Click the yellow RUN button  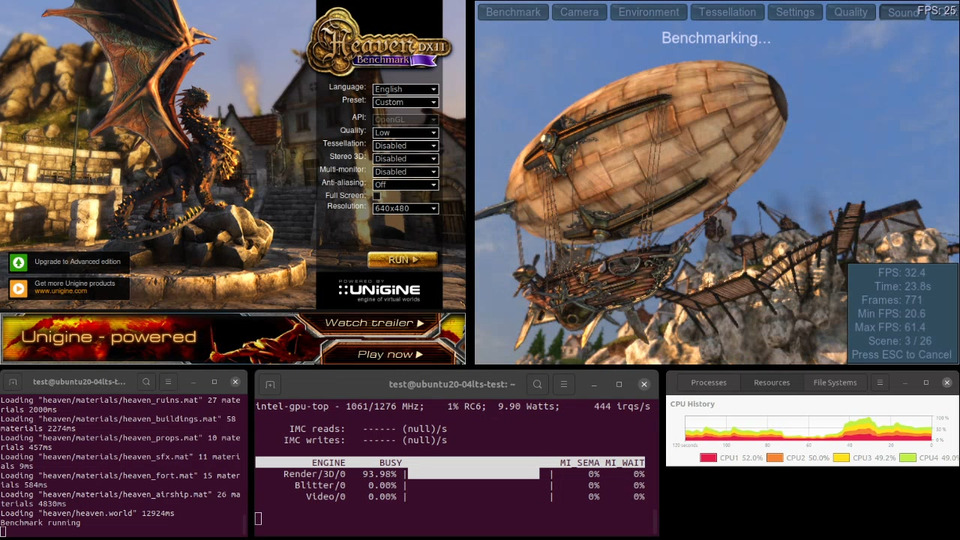pyautogui.click(x=402, y=260)
